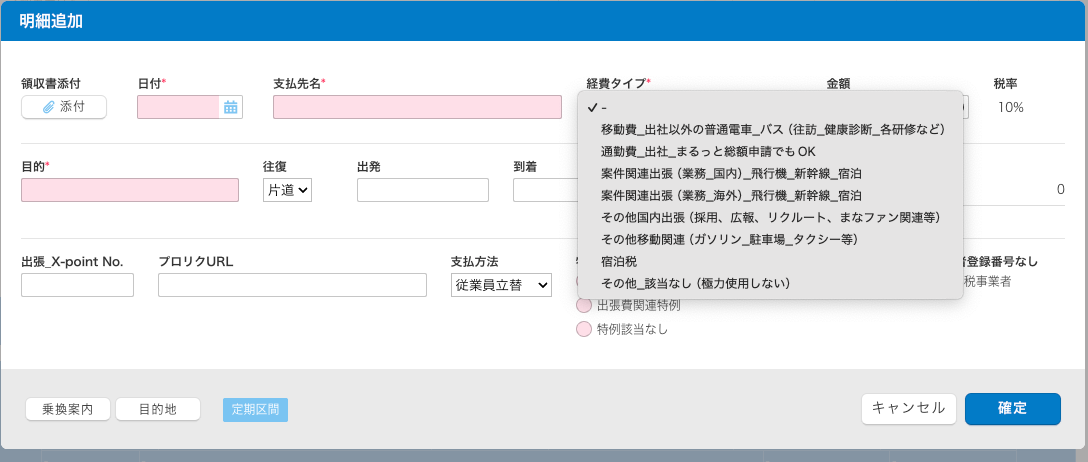Viewport: 1088px width, 462px height.
Task: Click the 添付 paperclip attach button
Action: [x=64, y=106]
